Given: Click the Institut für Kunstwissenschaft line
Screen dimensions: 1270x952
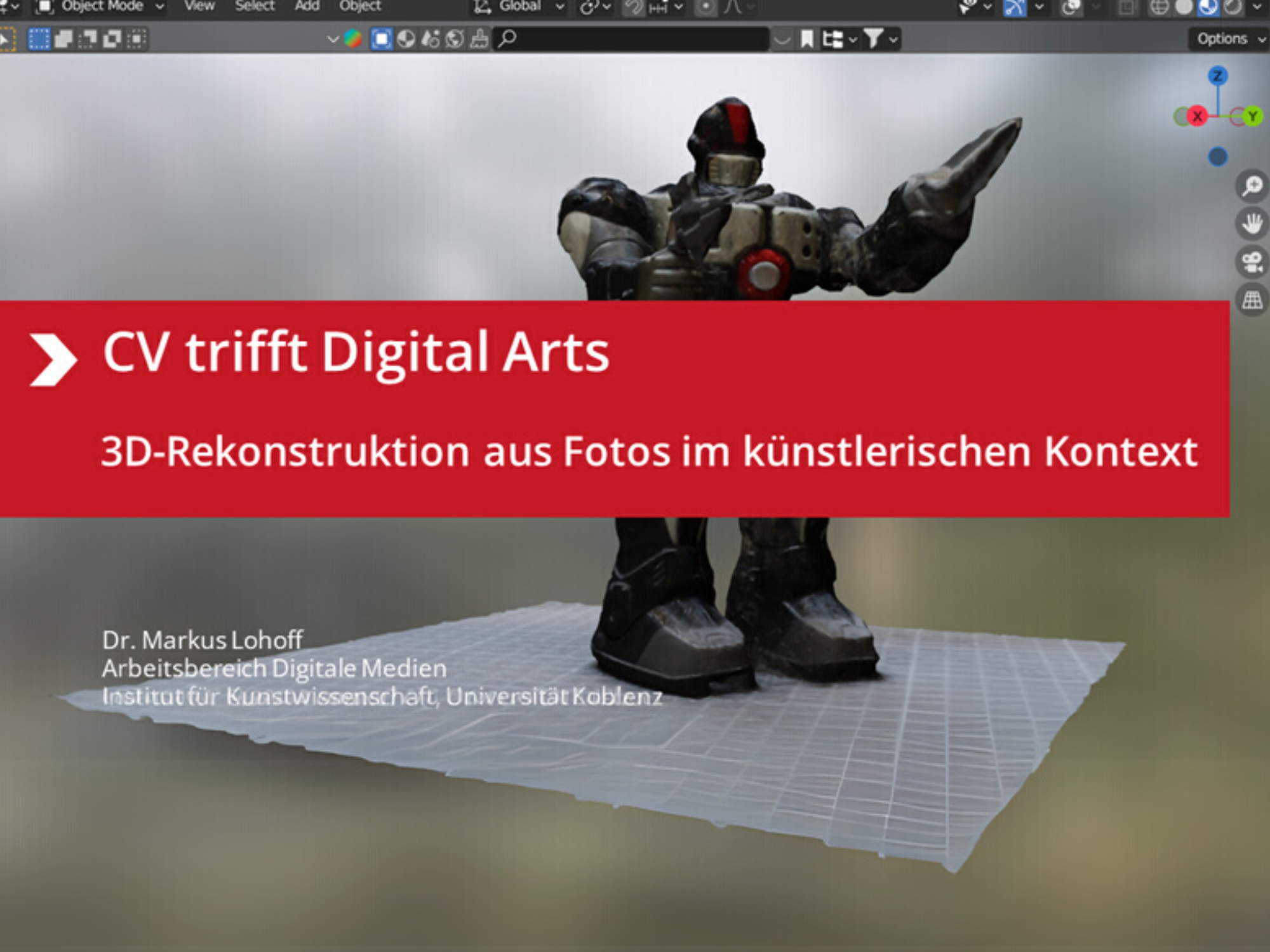Looking at the screenshot, I should (x=382, y=696).
